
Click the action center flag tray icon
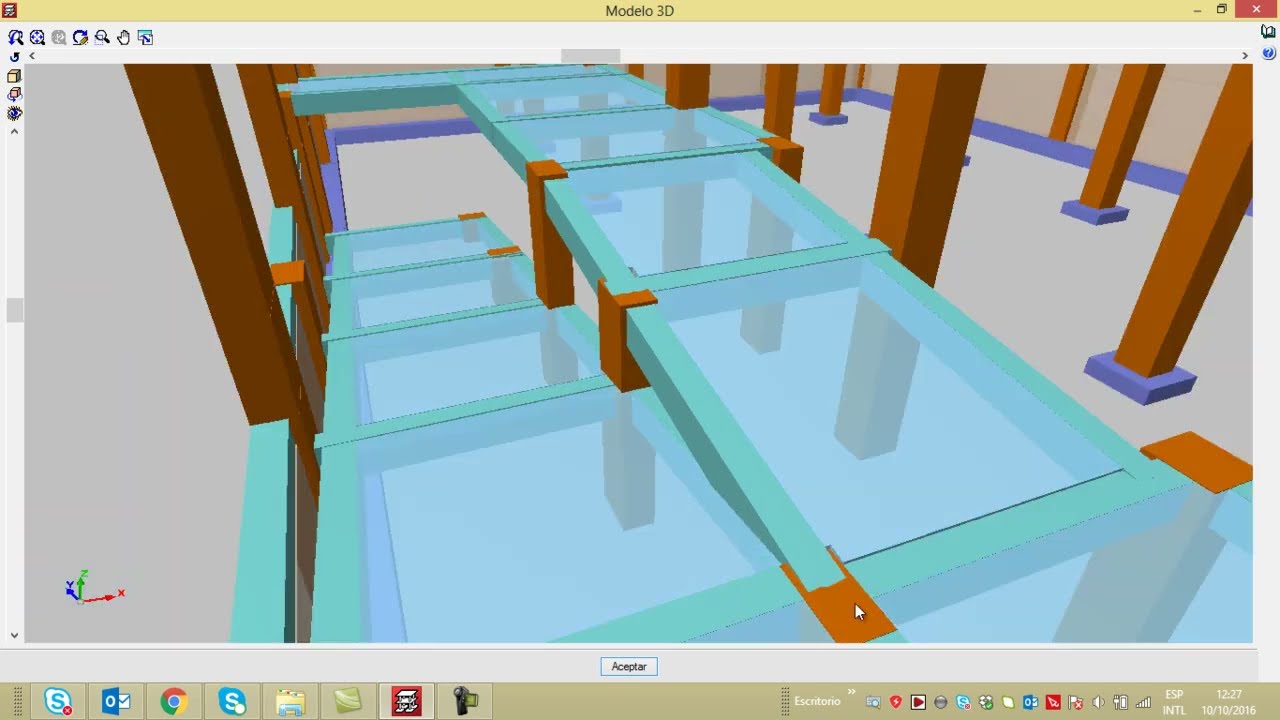1076,703
